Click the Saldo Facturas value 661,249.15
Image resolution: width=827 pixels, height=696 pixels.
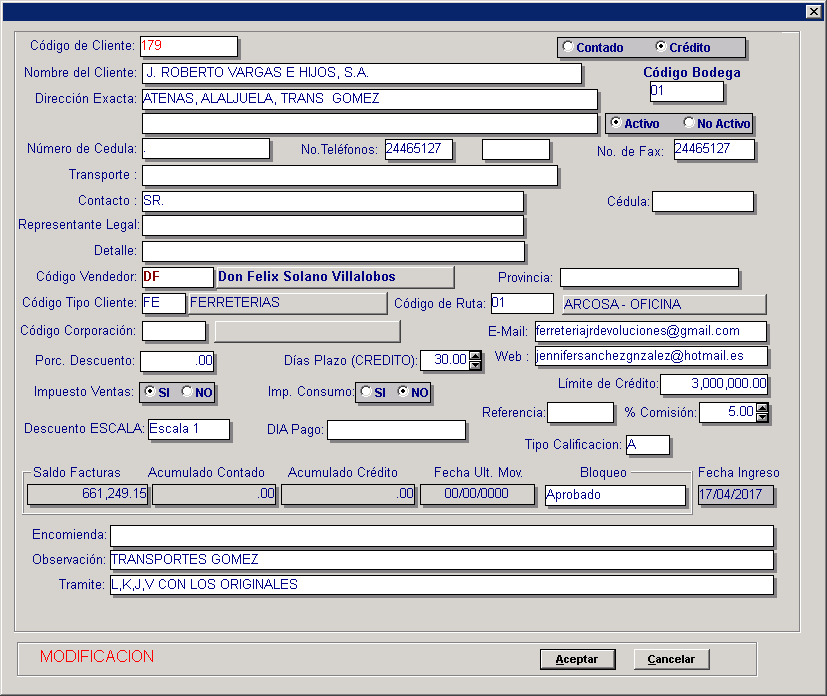click(x=88, y=495)
